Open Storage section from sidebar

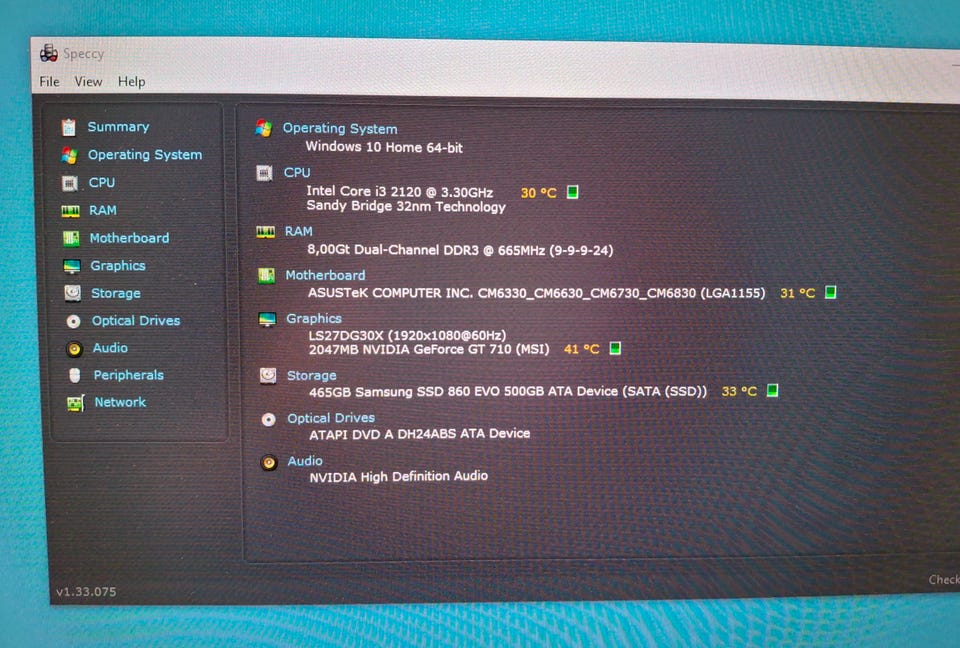116,293
